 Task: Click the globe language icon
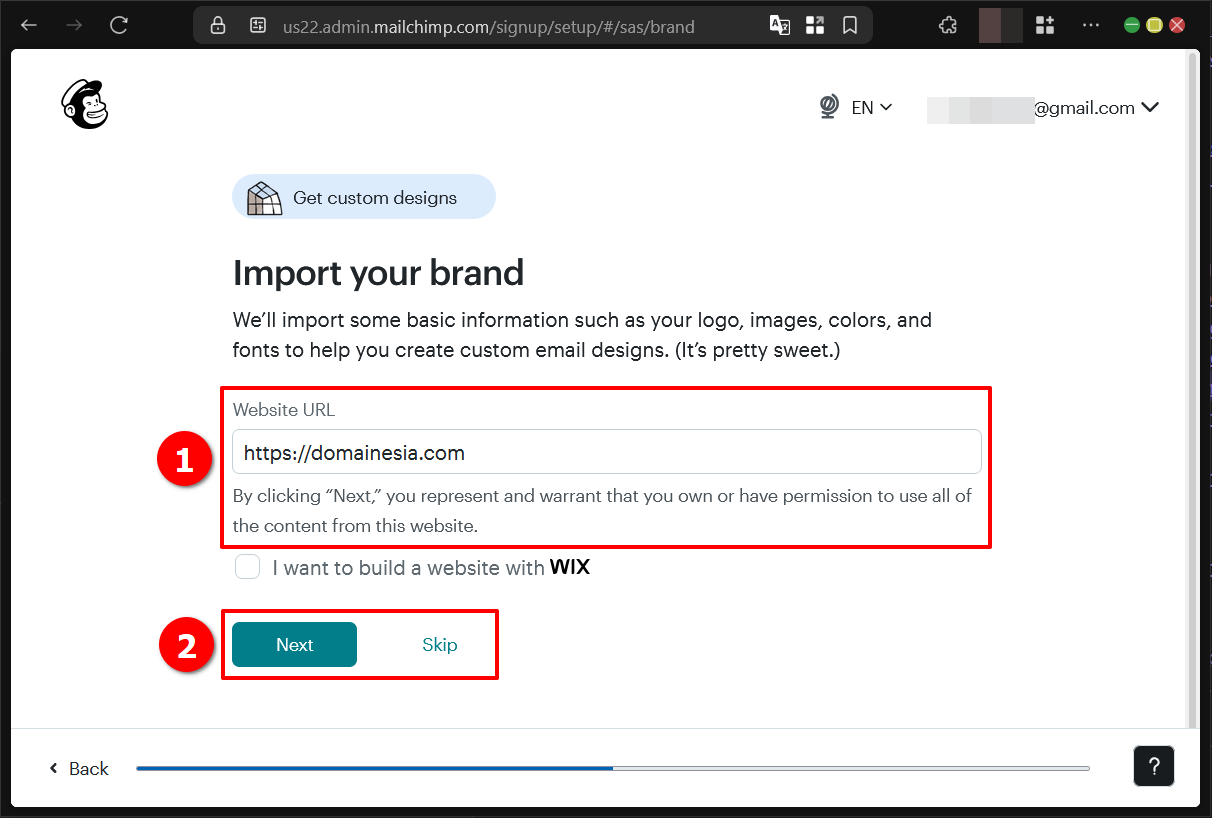(x=828, y=106)
